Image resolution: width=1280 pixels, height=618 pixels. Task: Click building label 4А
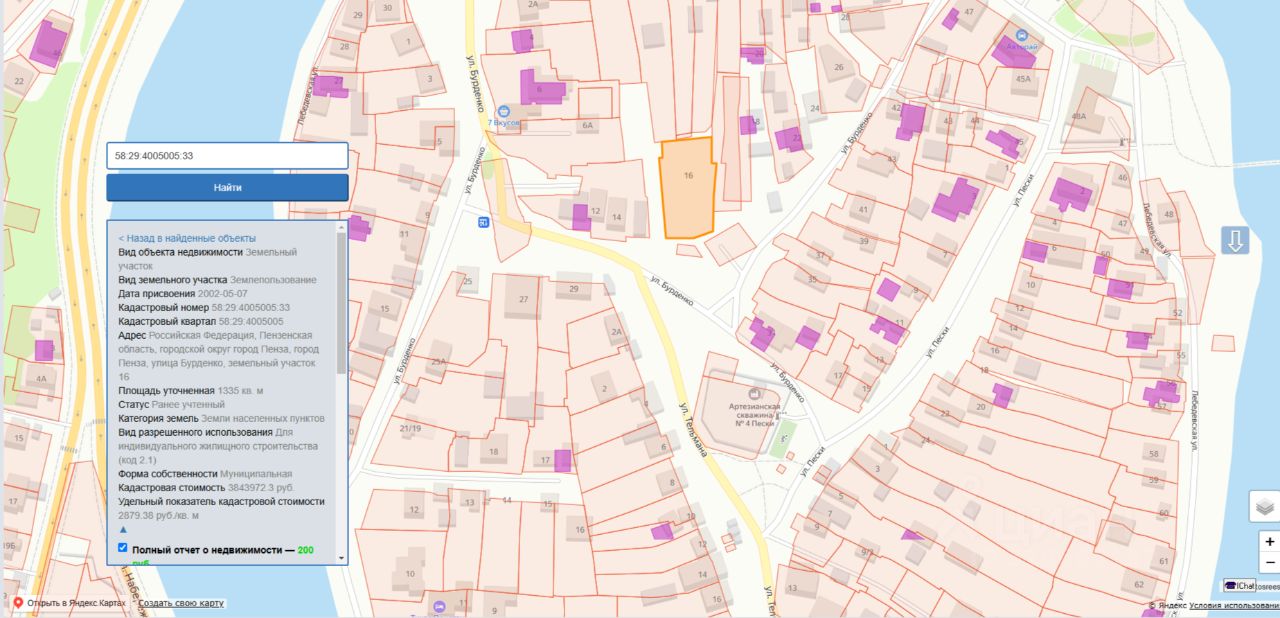tap(41, 379)
